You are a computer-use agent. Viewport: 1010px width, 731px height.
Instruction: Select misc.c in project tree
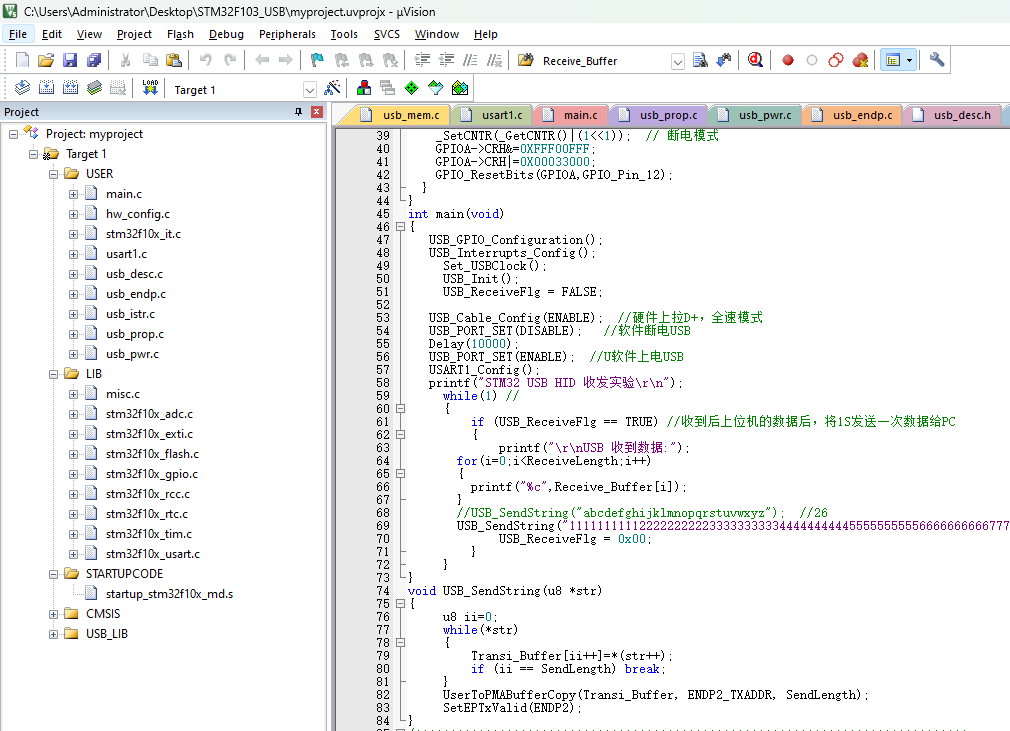pos(122,394)
